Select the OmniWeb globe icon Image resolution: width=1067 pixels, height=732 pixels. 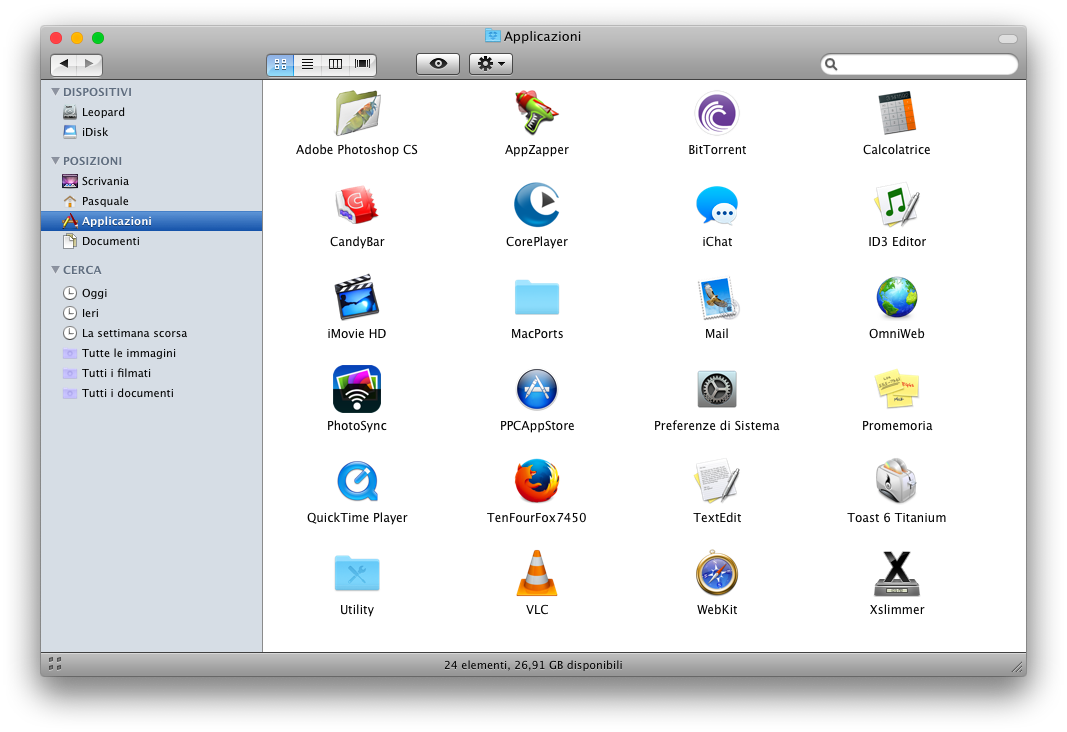coord(896,297)
